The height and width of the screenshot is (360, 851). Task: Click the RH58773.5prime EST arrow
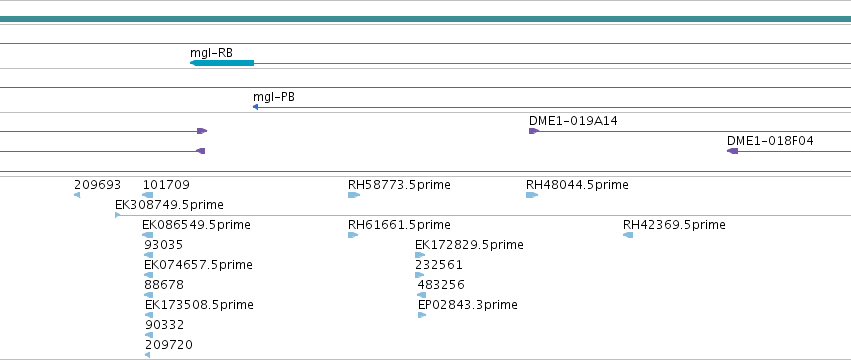354,195
